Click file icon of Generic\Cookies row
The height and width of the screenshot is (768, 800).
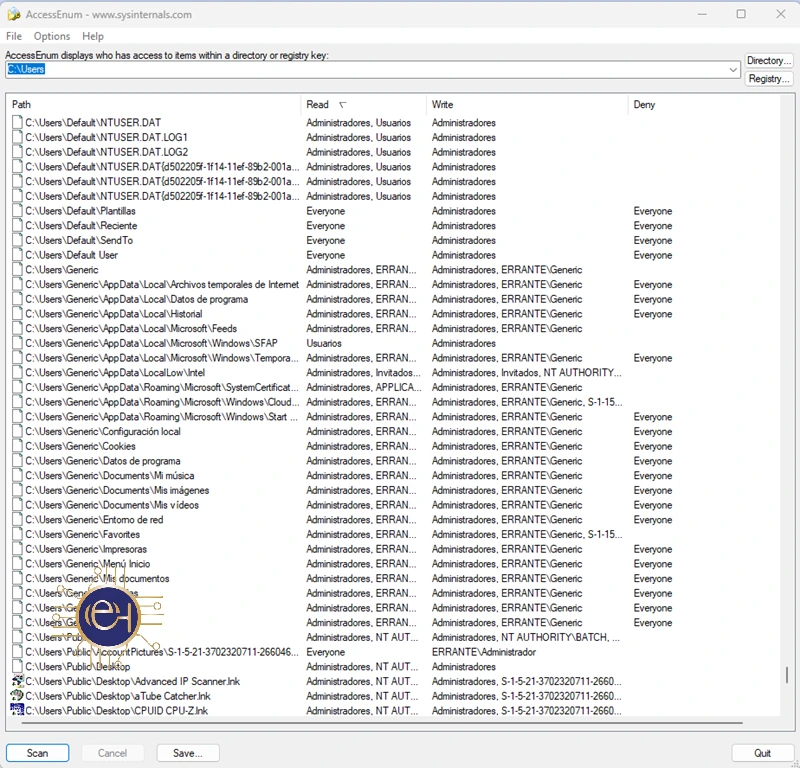[x=17, y=446]
